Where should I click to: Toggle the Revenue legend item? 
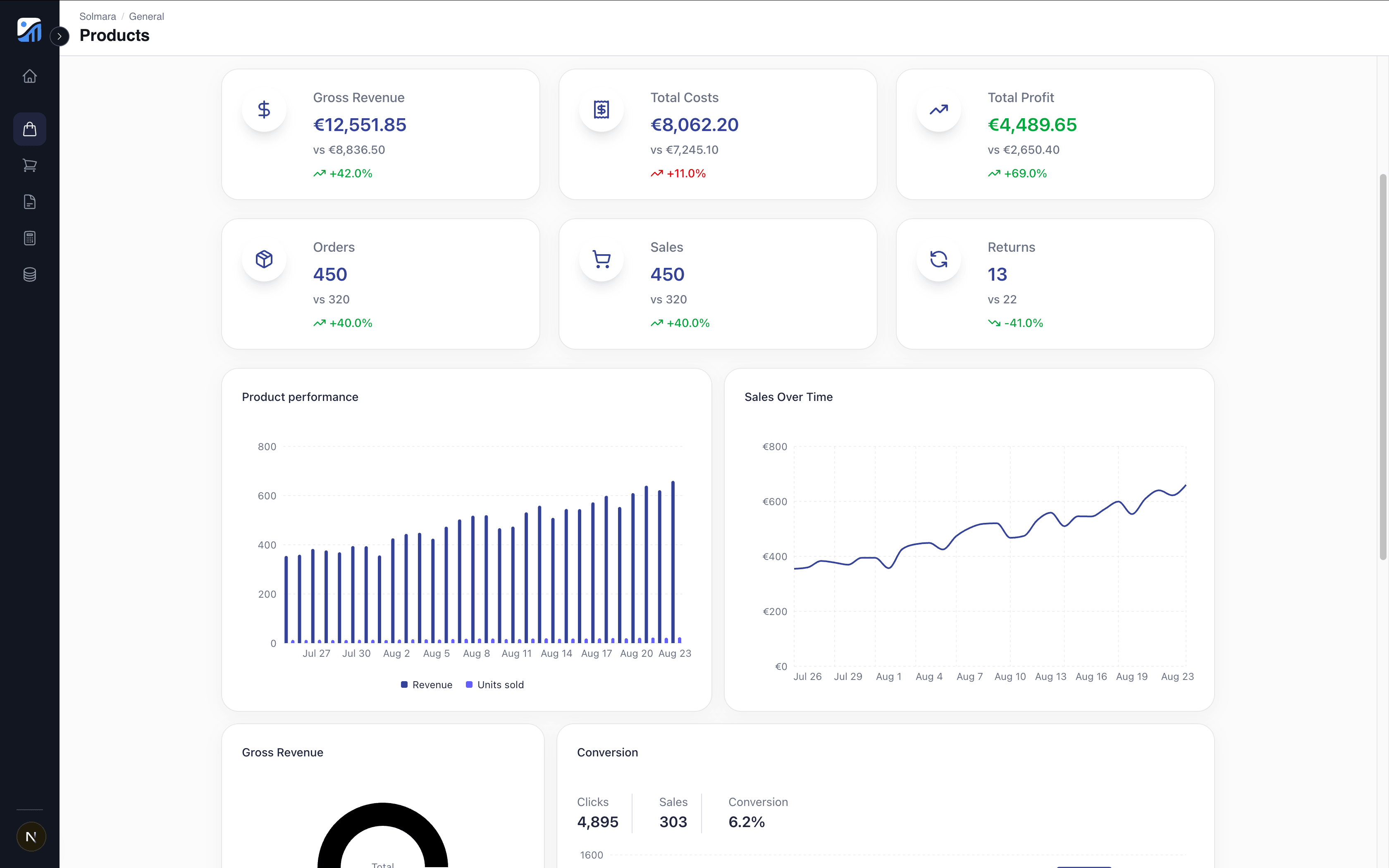click(427, 684)
